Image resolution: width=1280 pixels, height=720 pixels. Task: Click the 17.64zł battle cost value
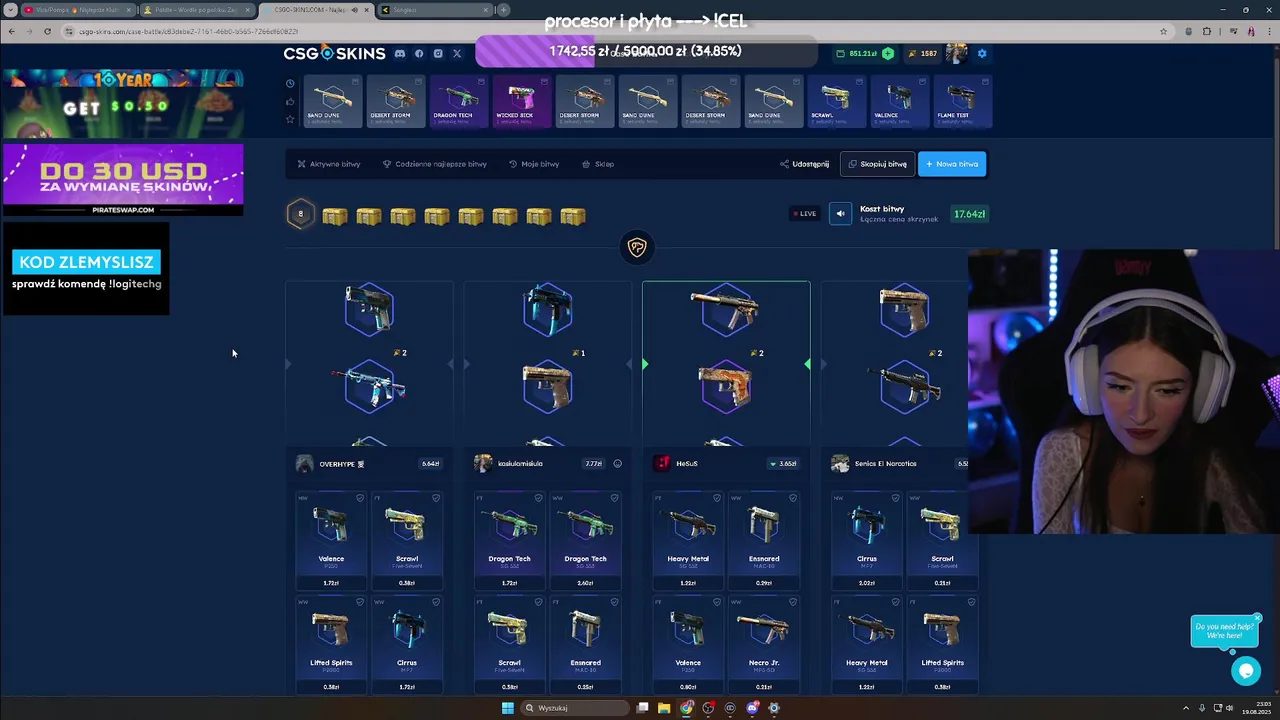969,214
